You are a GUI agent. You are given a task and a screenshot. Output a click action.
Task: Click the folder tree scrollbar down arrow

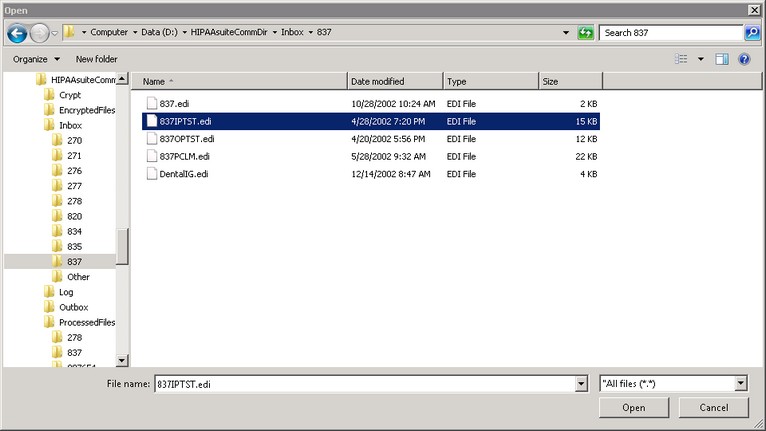click(122, 360)
